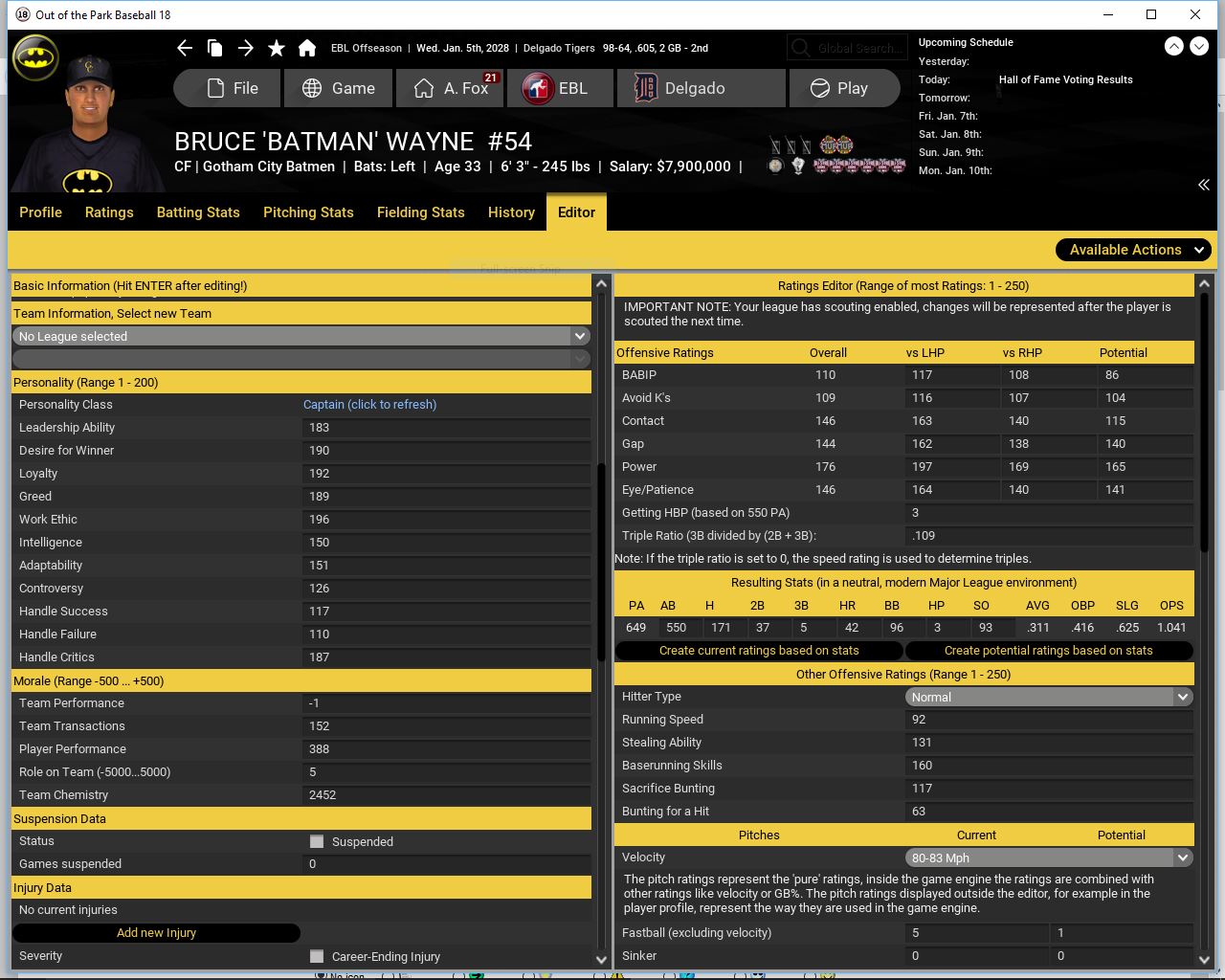
Task: Go to the home screen icon
Action: click(307, 48)
